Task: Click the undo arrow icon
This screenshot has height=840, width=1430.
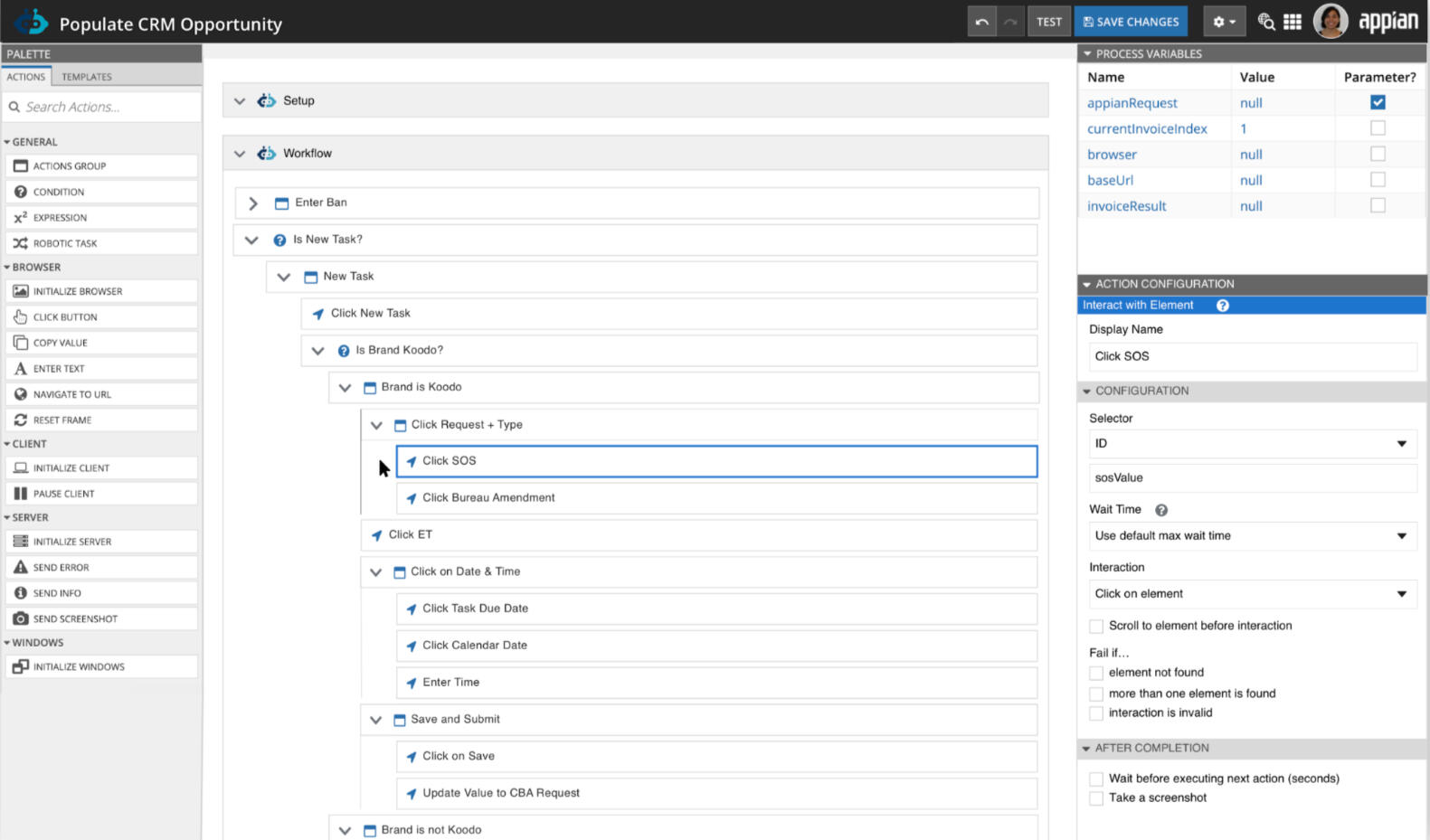Action: pyautogui.click(x=981, y=22)
